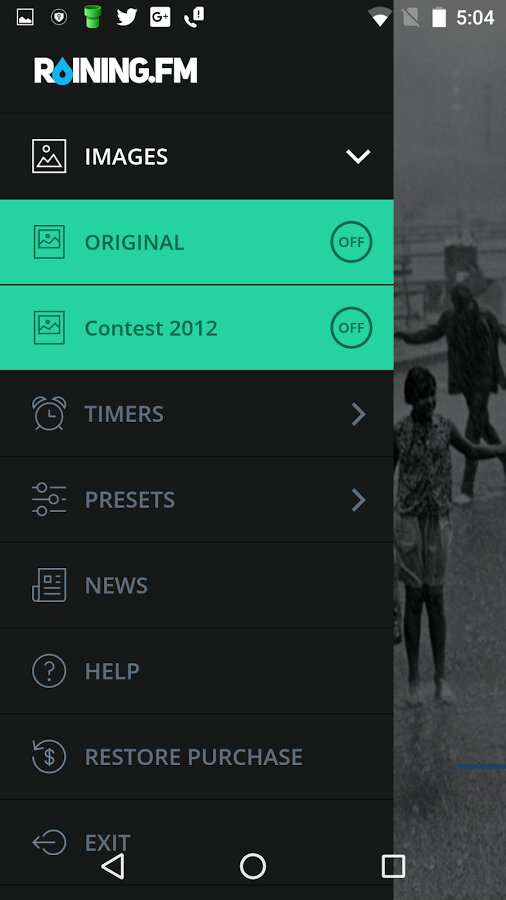Image resolution: width=506 pixels, height=900 pixels.
Task: Select RESTORE PURCHASE option
Action: [x=197, y=757]
